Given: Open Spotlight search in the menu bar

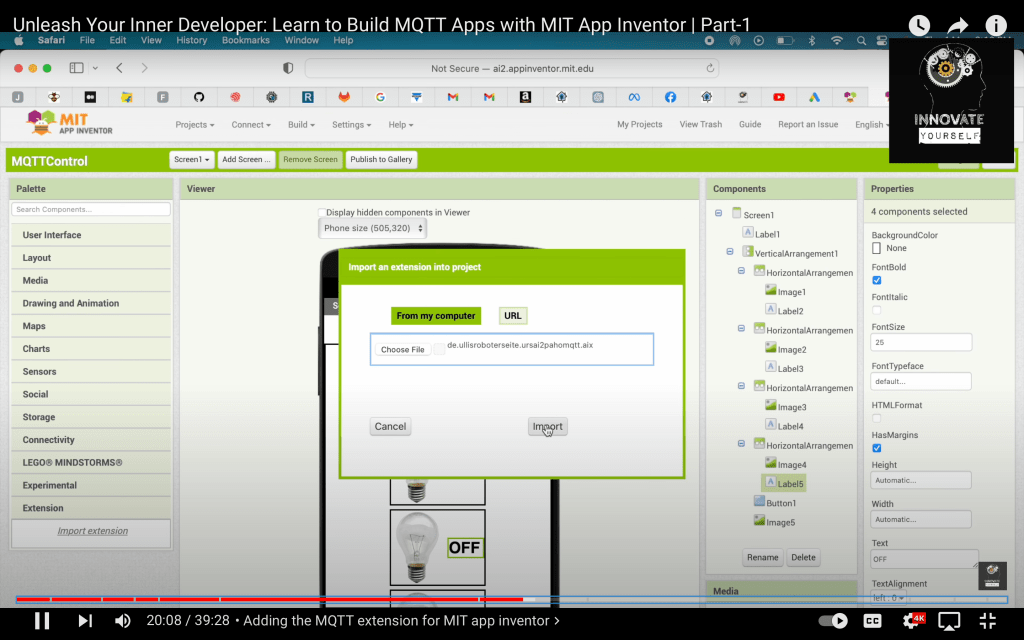Looking at the screenshot, I should pos(861,40).
